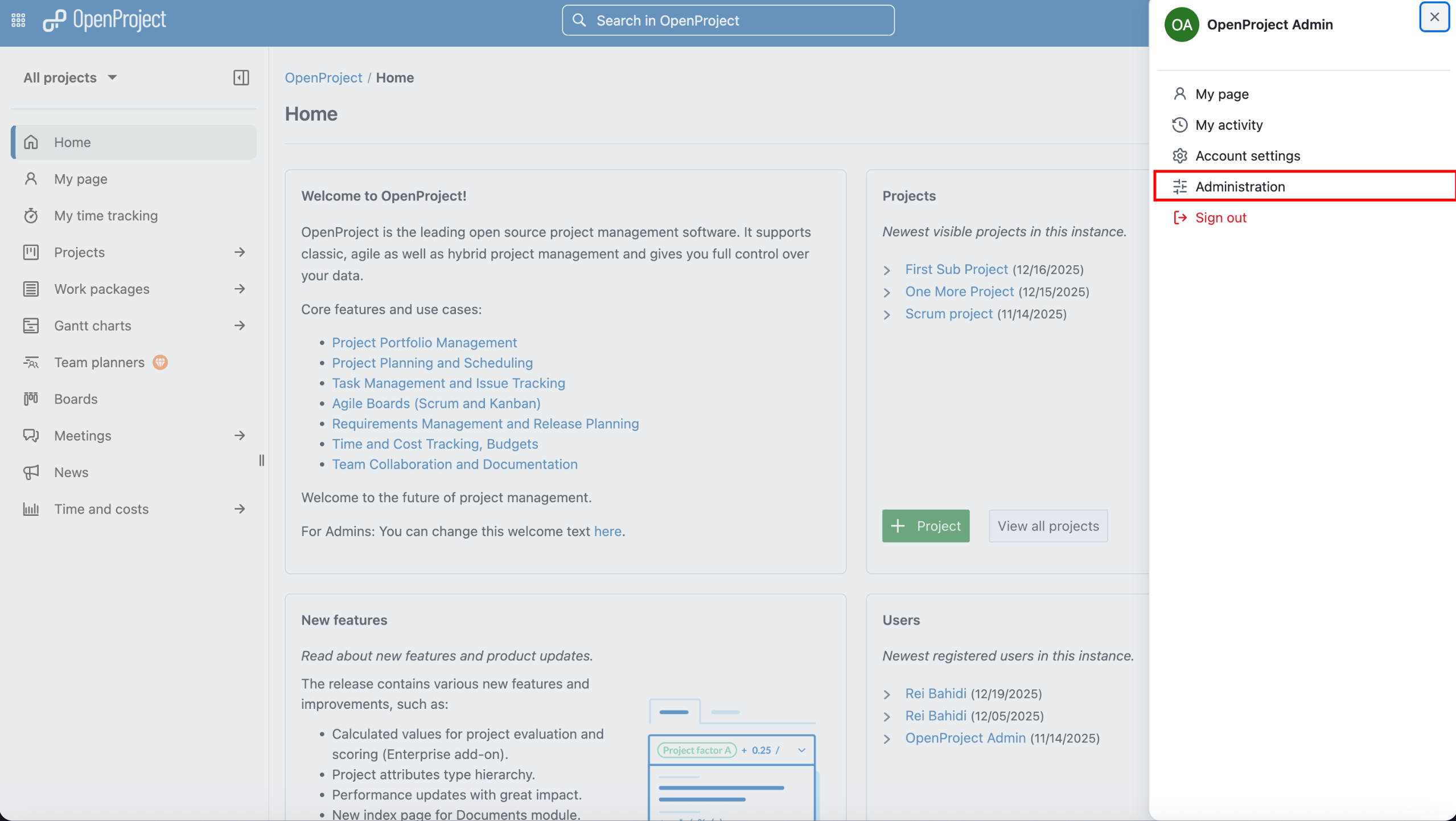Expand the Time and costs submenu arrow

(x=240, y=509)
